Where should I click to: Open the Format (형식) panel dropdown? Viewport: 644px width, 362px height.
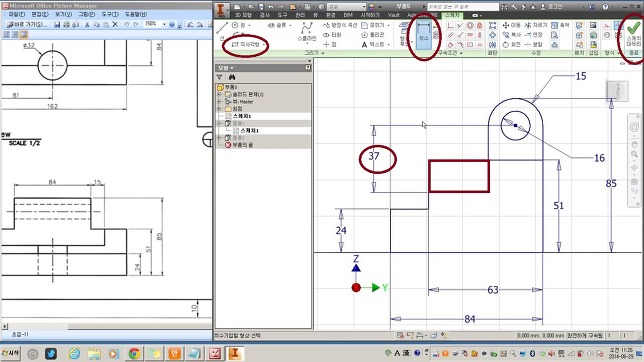[612, 53]
